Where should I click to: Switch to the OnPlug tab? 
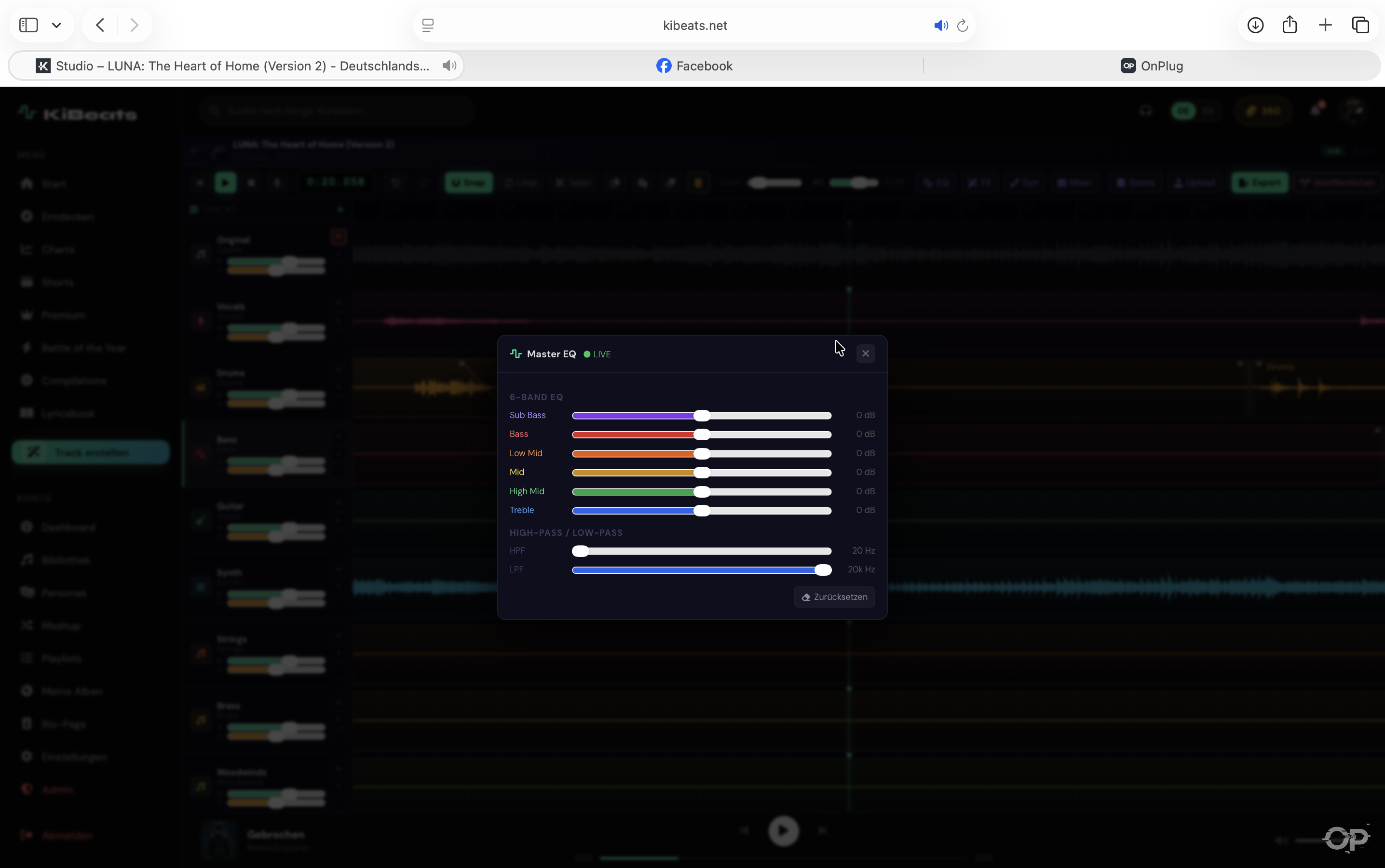click(x=1152, y=66)
